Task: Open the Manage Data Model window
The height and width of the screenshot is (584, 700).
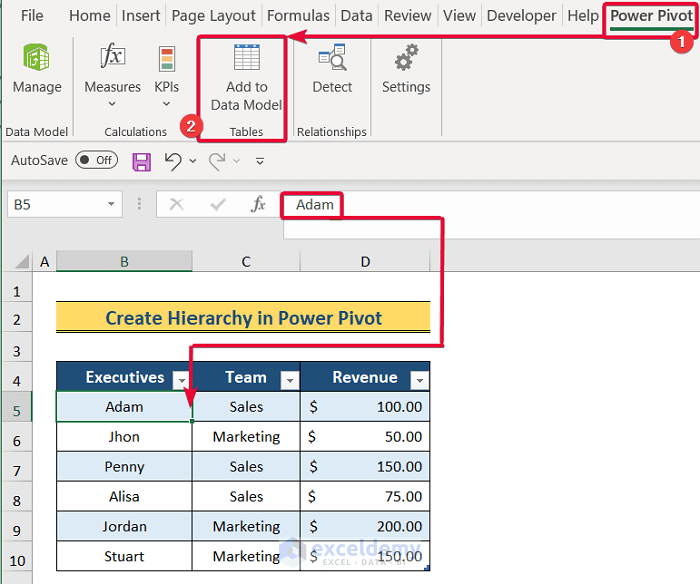Action: click(x=37, y=69)
